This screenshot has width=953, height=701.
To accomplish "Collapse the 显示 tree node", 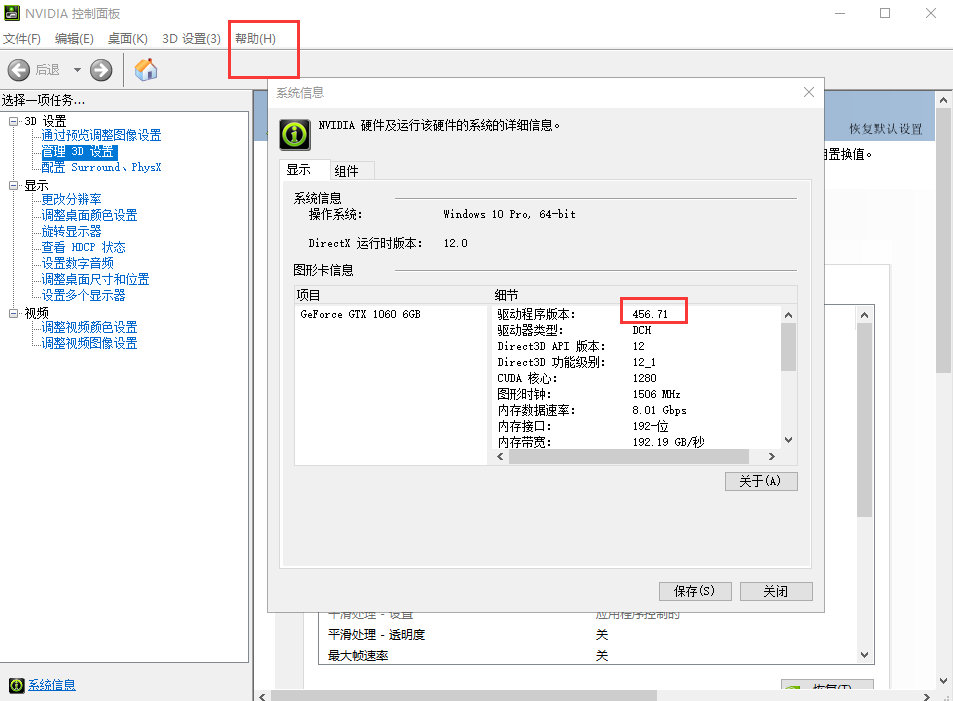I will tap(13, 185).
